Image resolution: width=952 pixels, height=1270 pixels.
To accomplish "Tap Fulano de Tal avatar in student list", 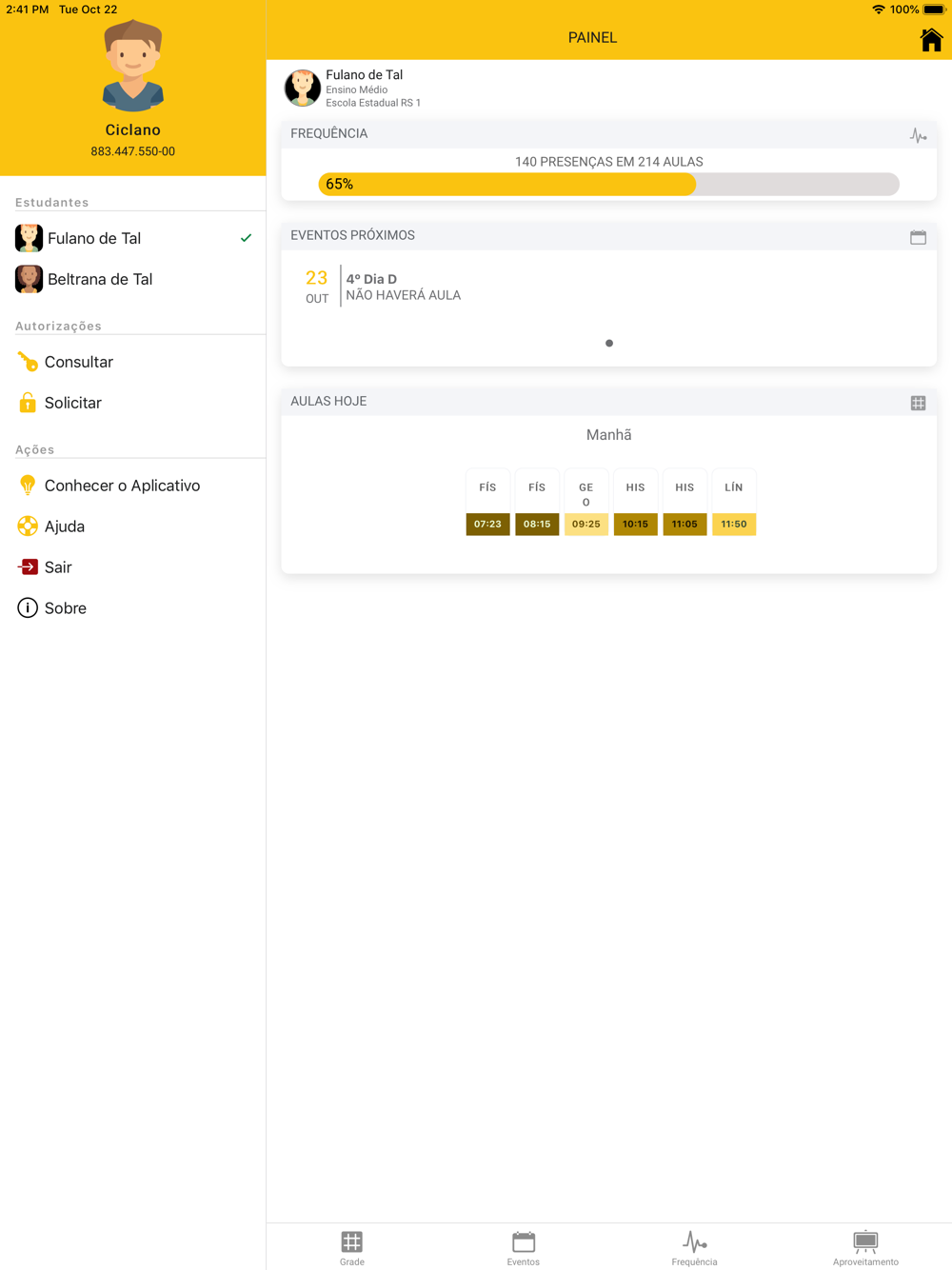I will [29, 238].
